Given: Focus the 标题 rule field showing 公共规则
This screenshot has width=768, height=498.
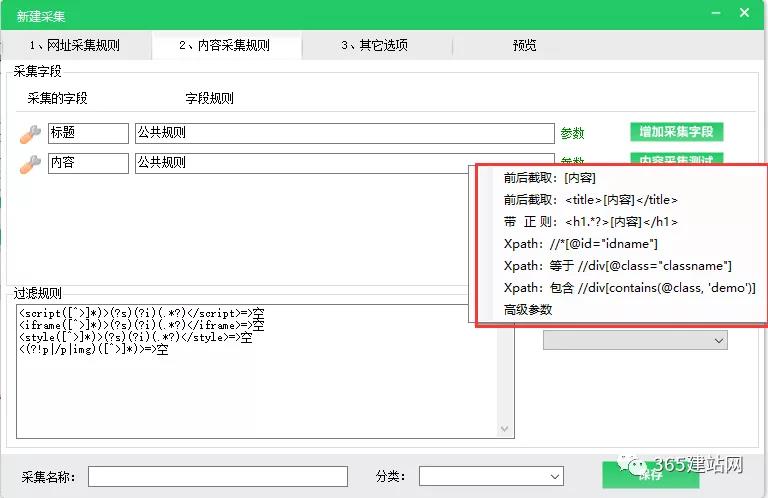Looking at the screenshot, I should click(x=345, y=133).
